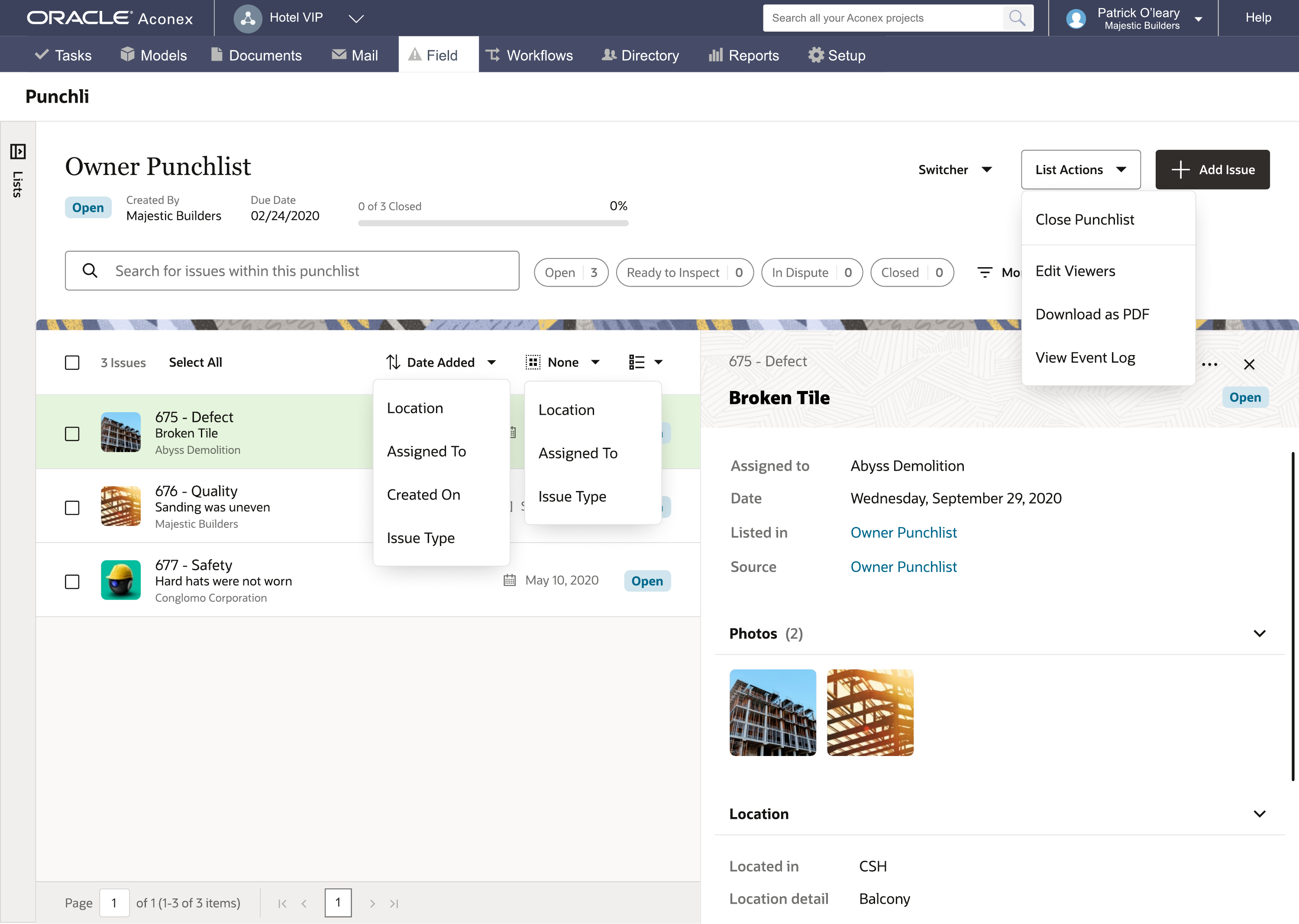Screen dimensions: 1299x924
Task: Open the Documents navigation item
Action: click(x=256, y=55)
